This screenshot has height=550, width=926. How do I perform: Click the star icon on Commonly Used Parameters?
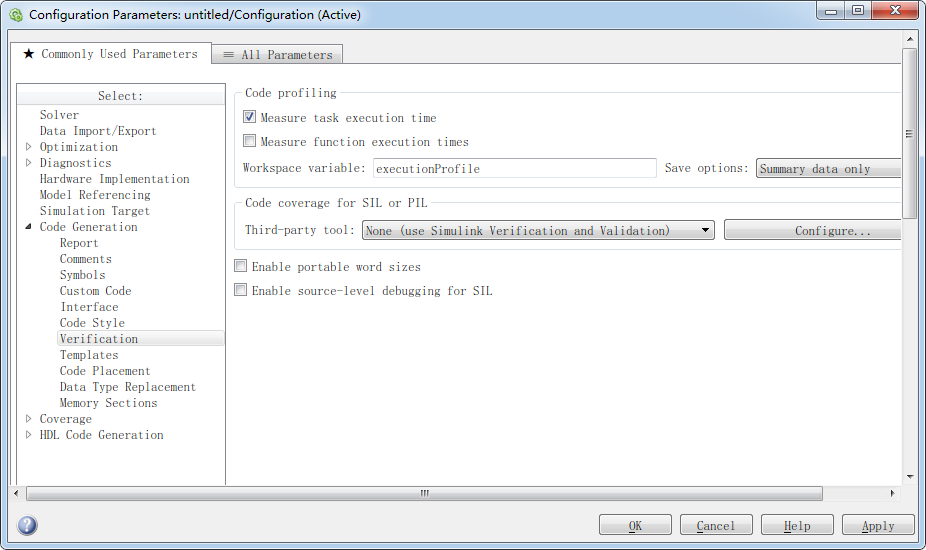[29, 54]
